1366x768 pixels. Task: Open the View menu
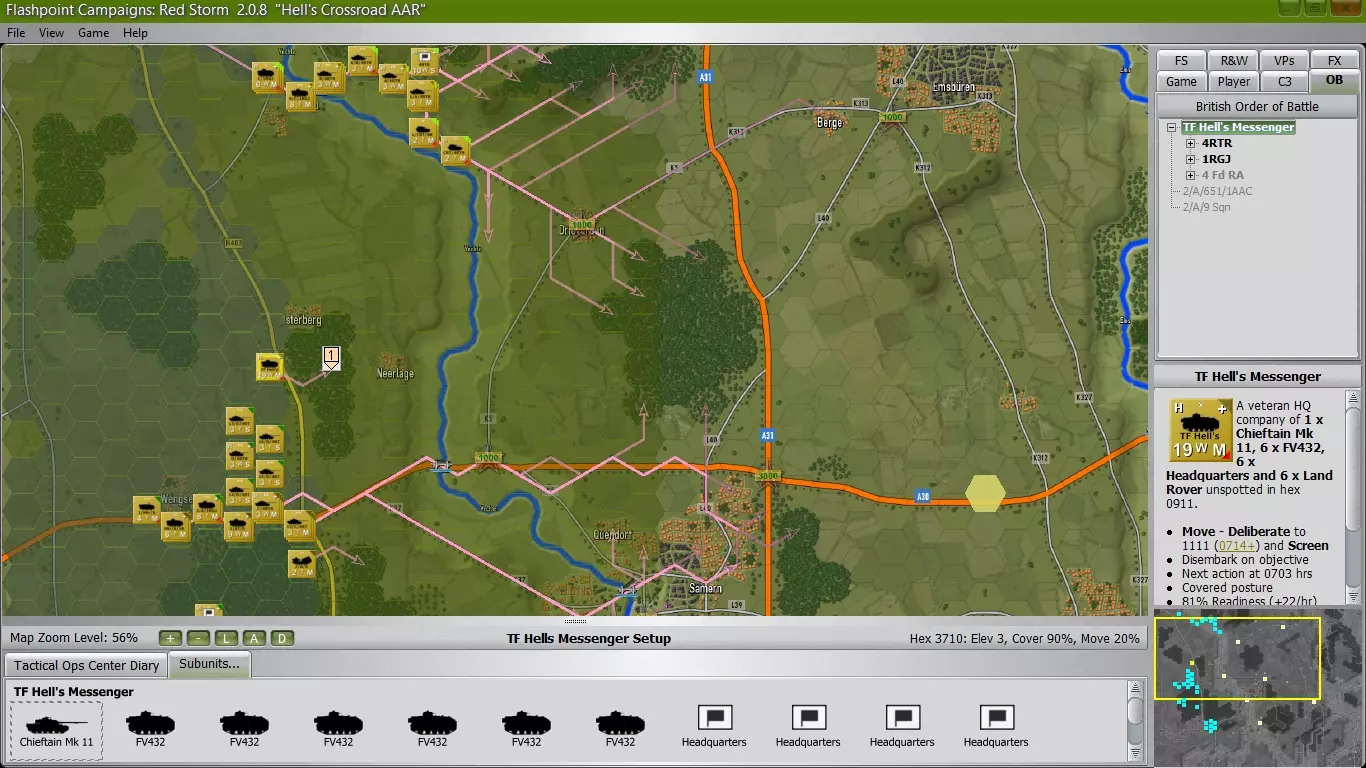pos(51,33)
